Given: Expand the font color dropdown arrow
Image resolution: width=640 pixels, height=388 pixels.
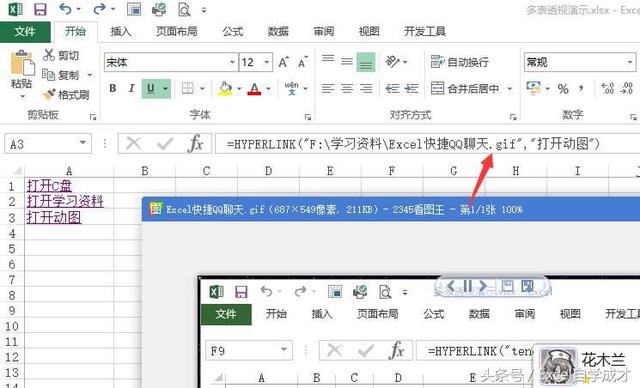Looking at the screenshot, I should (268, 88).
